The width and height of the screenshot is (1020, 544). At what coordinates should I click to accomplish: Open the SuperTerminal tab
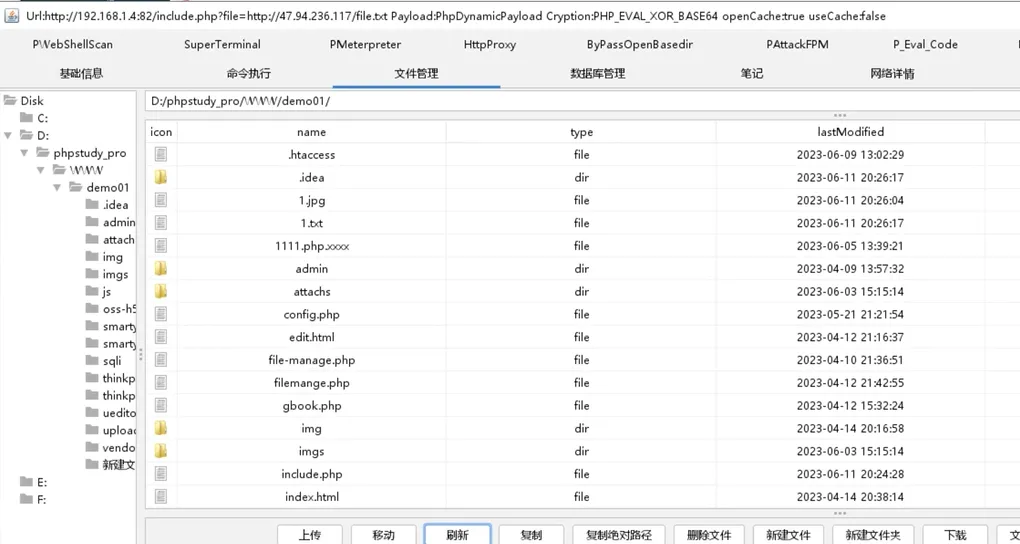tap(222, 45)
